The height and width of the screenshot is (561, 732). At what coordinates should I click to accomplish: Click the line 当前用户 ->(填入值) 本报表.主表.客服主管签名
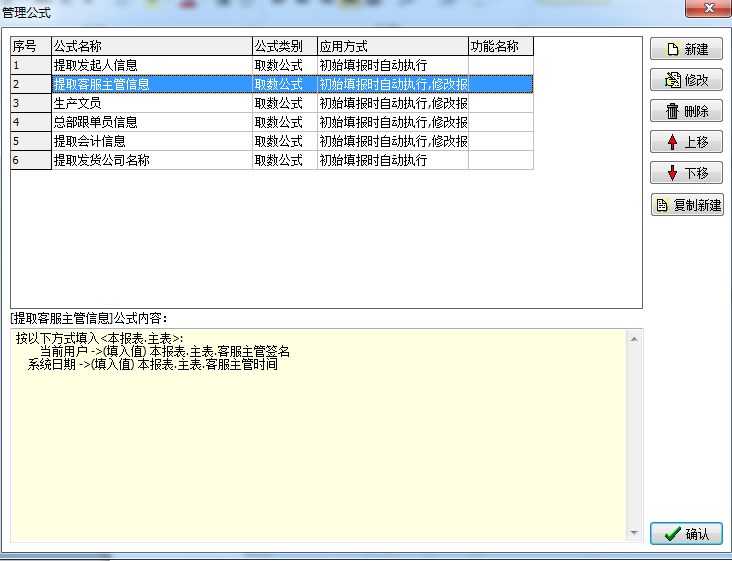point(165,351)
